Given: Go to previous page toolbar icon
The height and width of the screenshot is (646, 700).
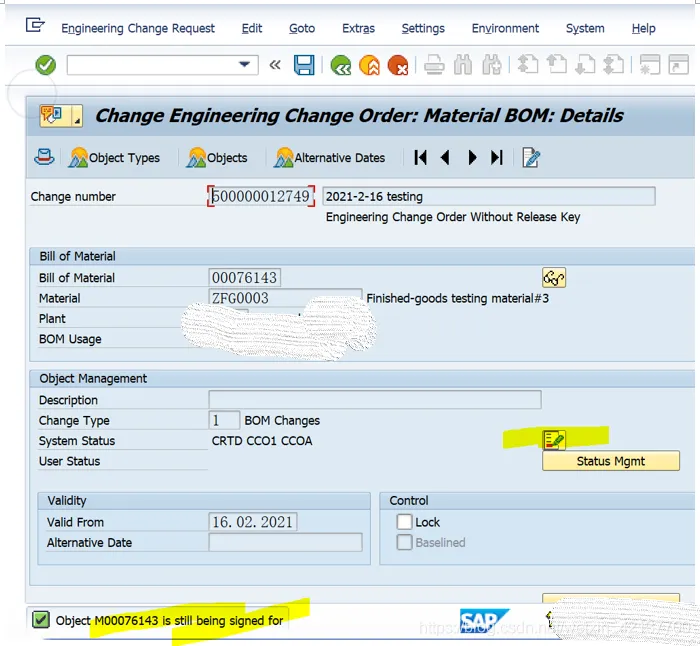Looking at the screenshot, I should 556,65.
